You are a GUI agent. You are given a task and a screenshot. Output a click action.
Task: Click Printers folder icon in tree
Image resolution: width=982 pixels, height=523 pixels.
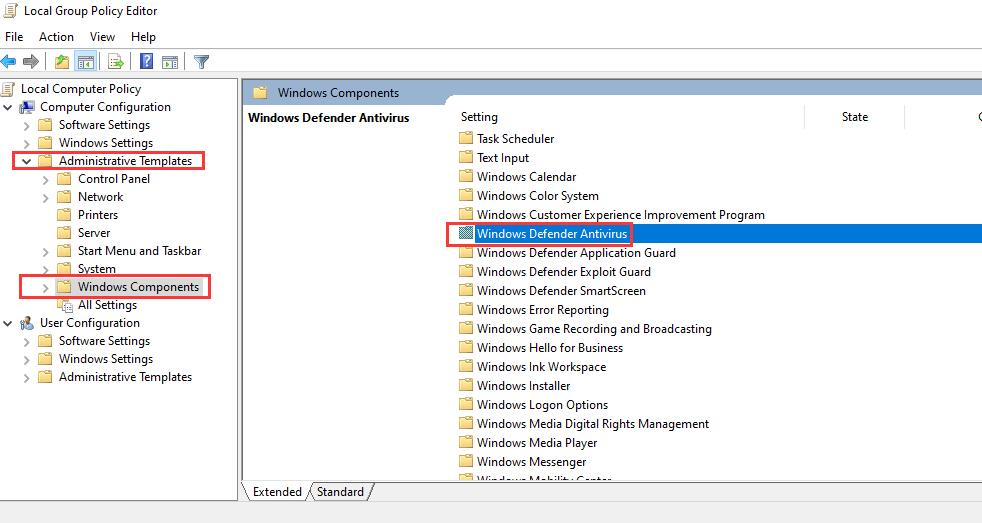64,215
